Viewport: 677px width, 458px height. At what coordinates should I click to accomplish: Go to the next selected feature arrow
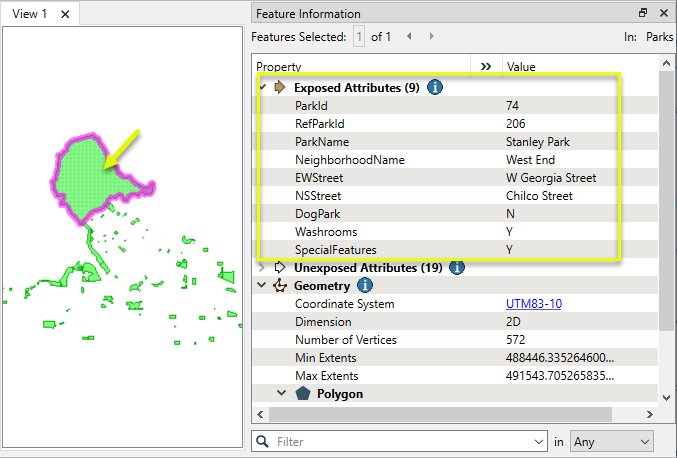[x=432, y=36]
